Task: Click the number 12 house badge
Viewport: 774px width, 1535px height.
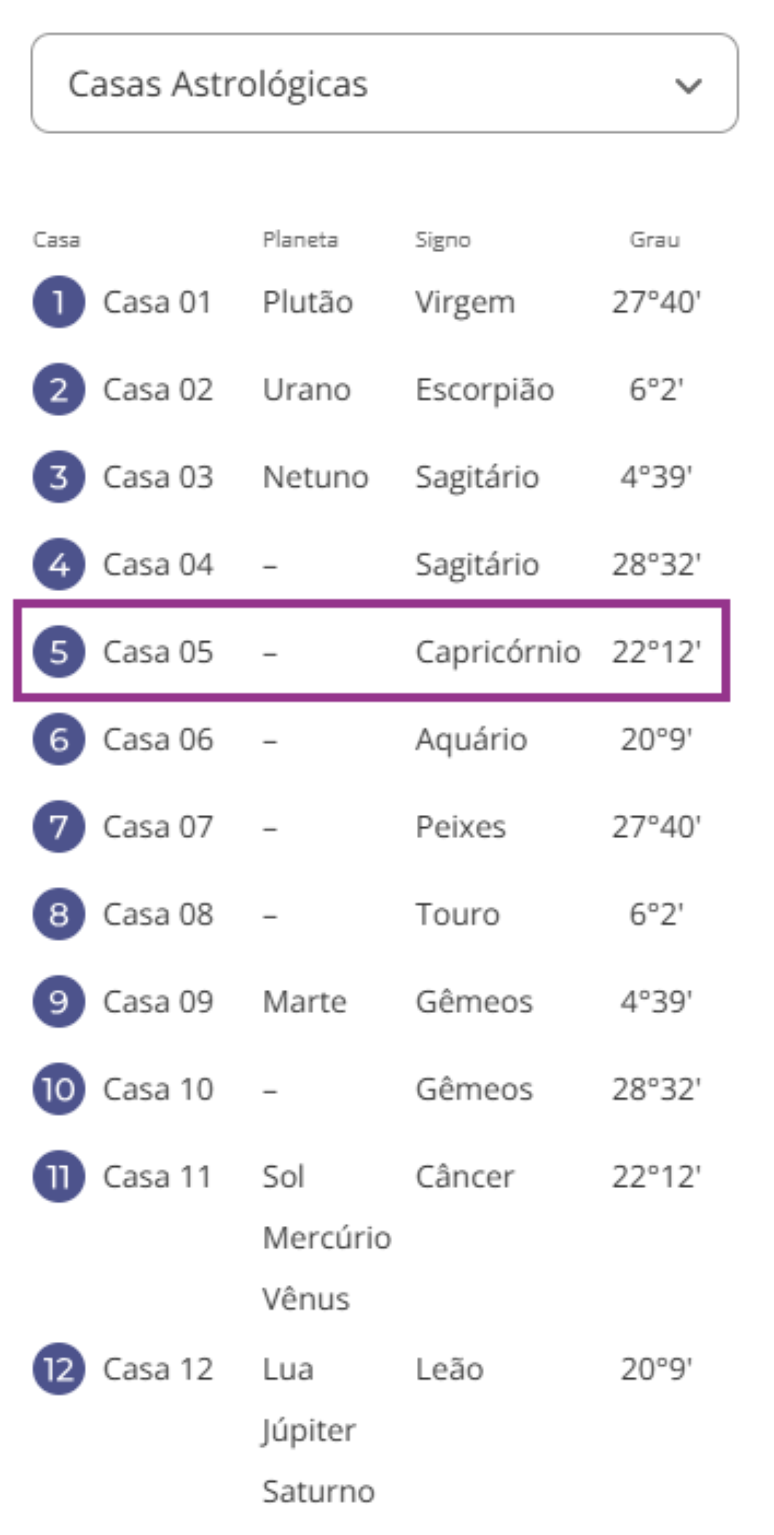Action: pos(58,1369)
